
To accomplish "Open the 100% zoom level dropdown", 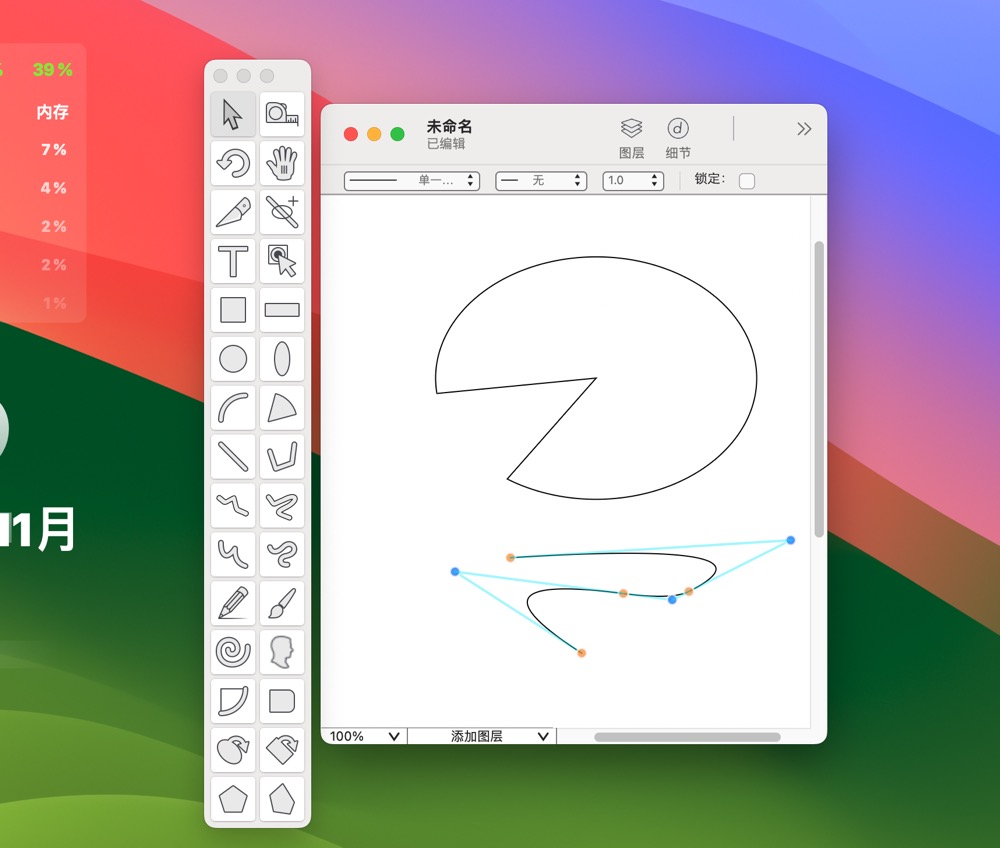I will tap(362, 736).
